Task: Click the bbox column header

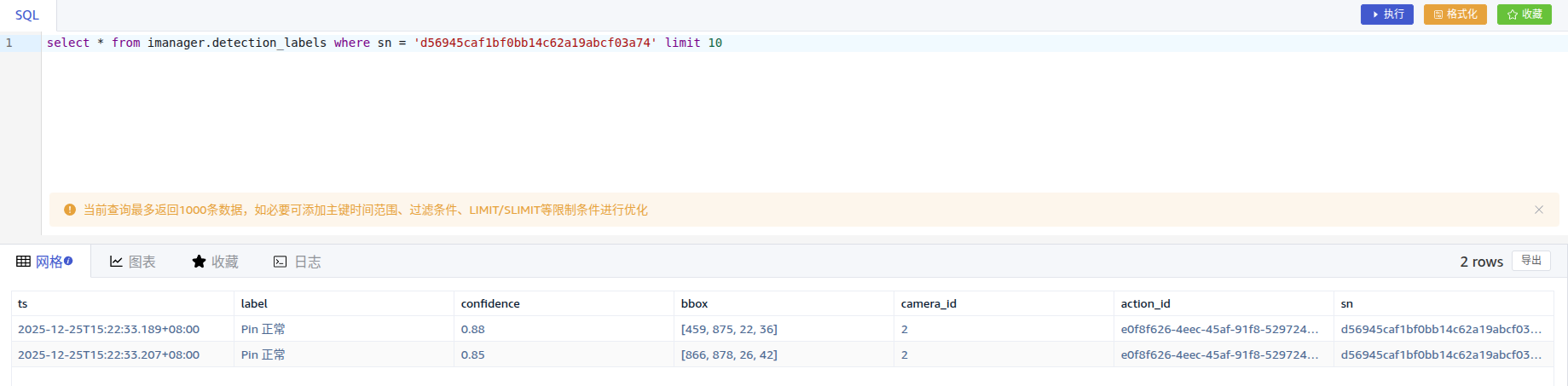Action: tap(694, 303)
